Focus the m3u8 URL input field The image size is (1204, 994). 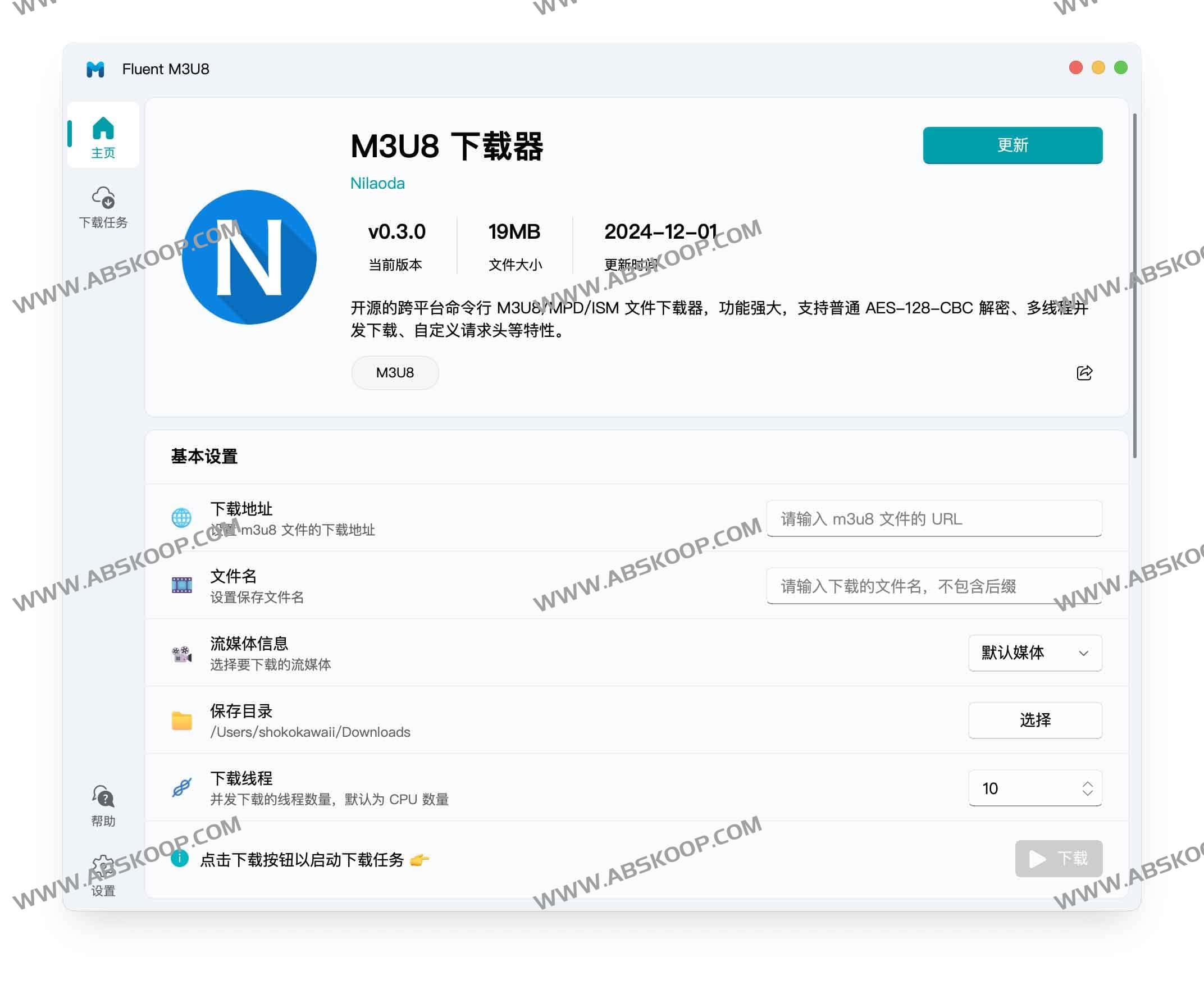pyautogui.click(x=933, y=519)
